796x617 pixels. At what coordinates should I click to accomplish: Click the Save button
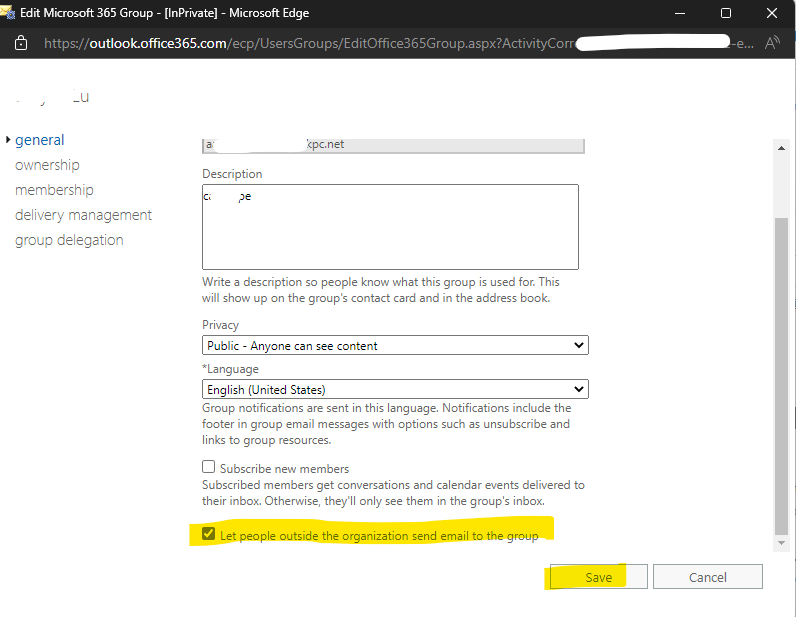(599, 577)
